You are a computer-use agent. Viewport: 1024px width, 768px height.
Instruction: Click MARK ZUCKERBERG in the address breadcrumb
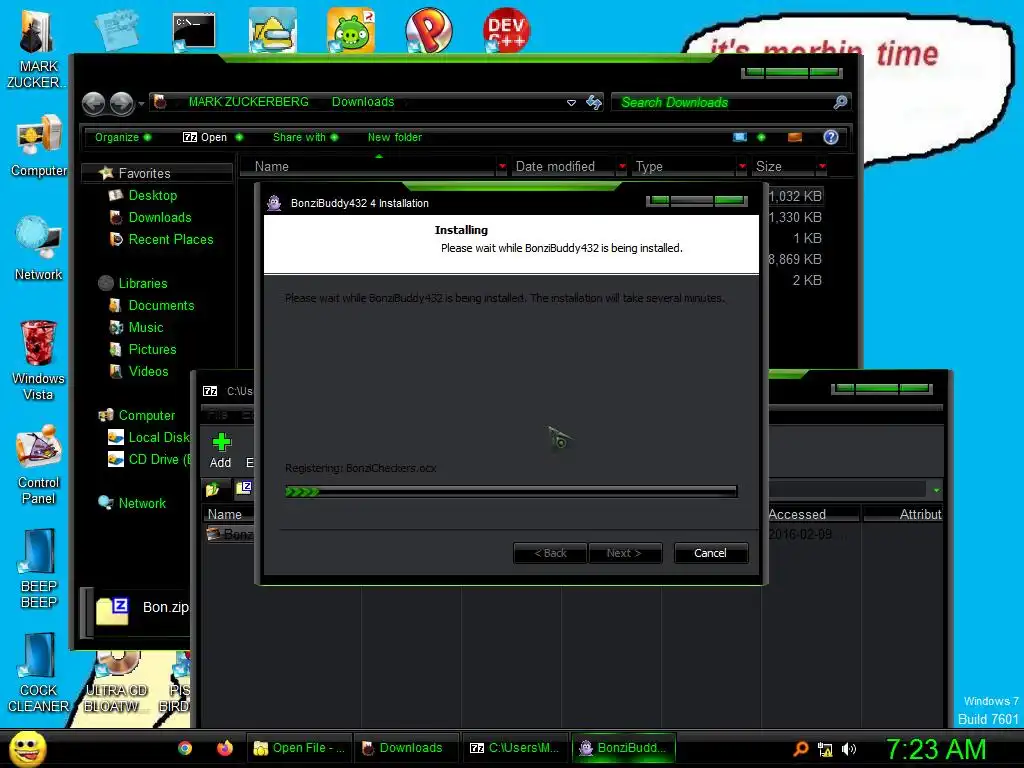(x=249, y=102)
